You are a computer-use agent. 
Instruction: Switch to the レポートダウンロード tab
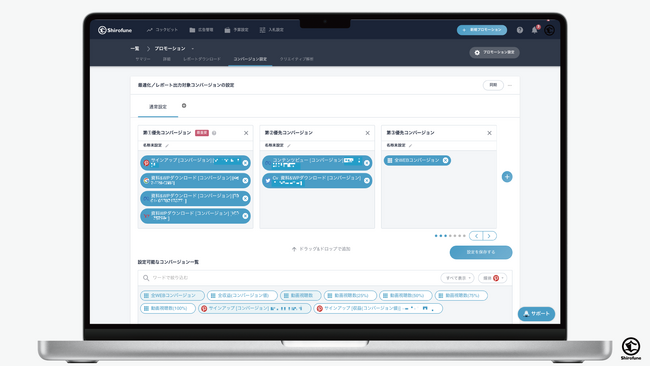pyautogui.click(x=202, y=59)
